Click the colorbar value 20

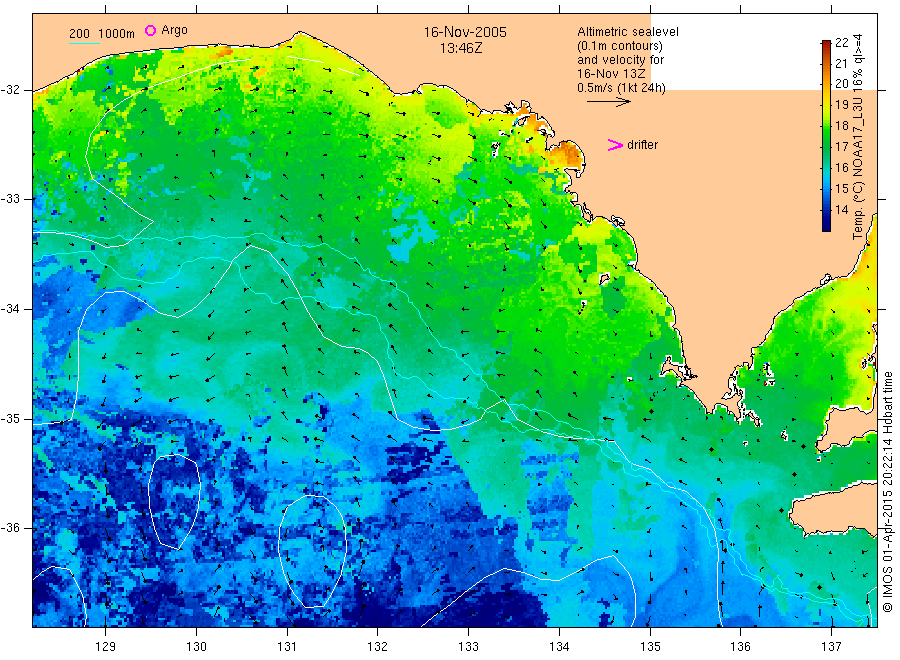click(841, 84)
